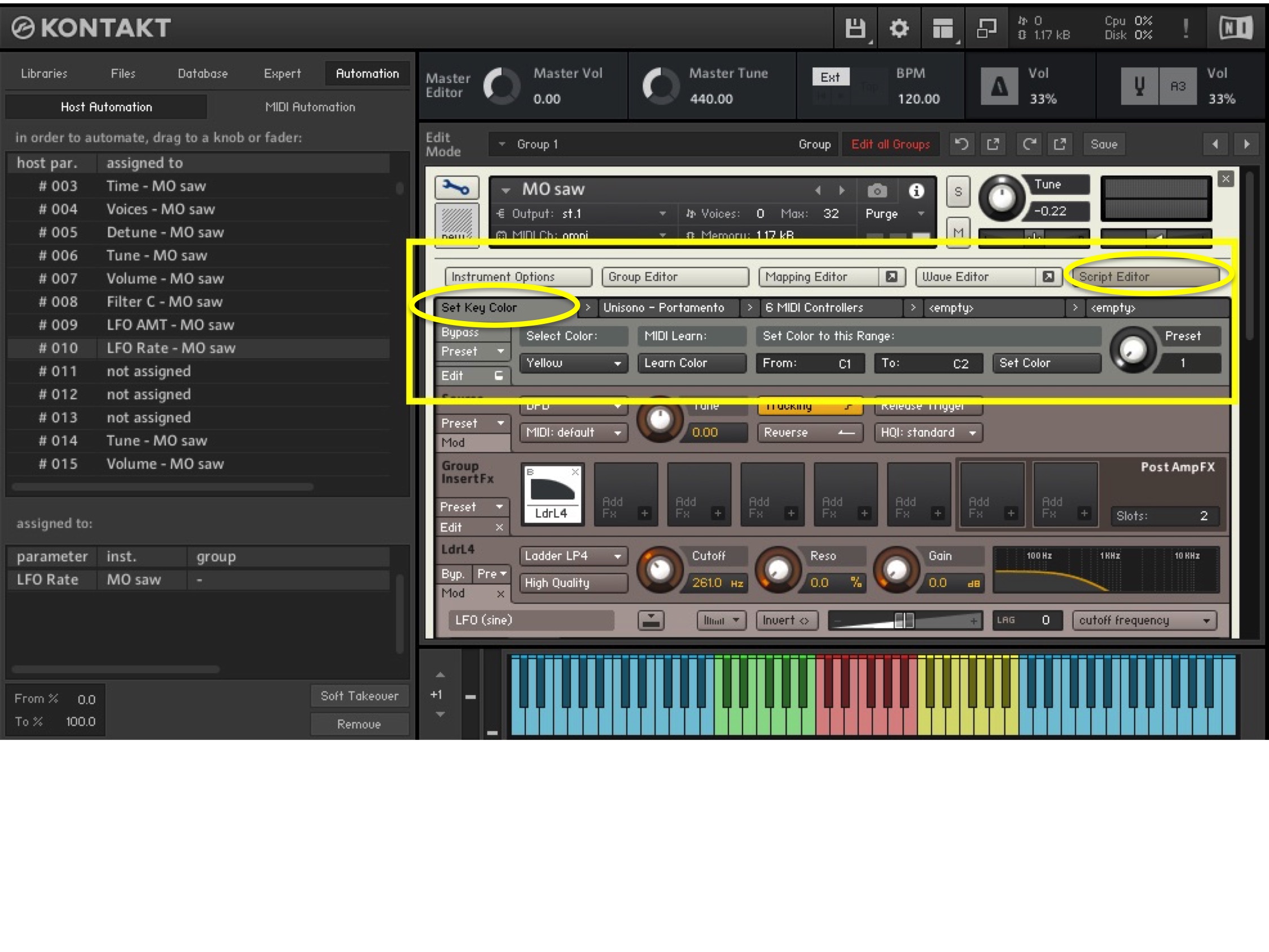1269x952 pixels.
Task: Open the instrument edit wrench tool
Action: pyautogui.click(x=457, y=188)
